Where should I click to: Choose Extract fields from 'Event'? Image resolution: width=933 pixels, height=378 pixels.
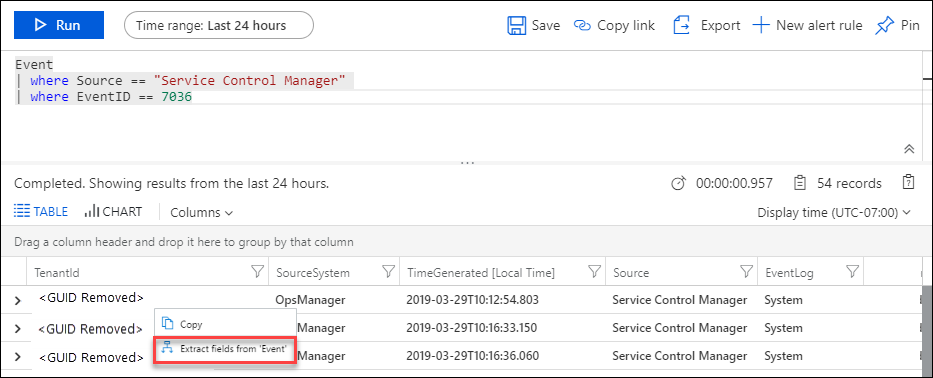227,349
